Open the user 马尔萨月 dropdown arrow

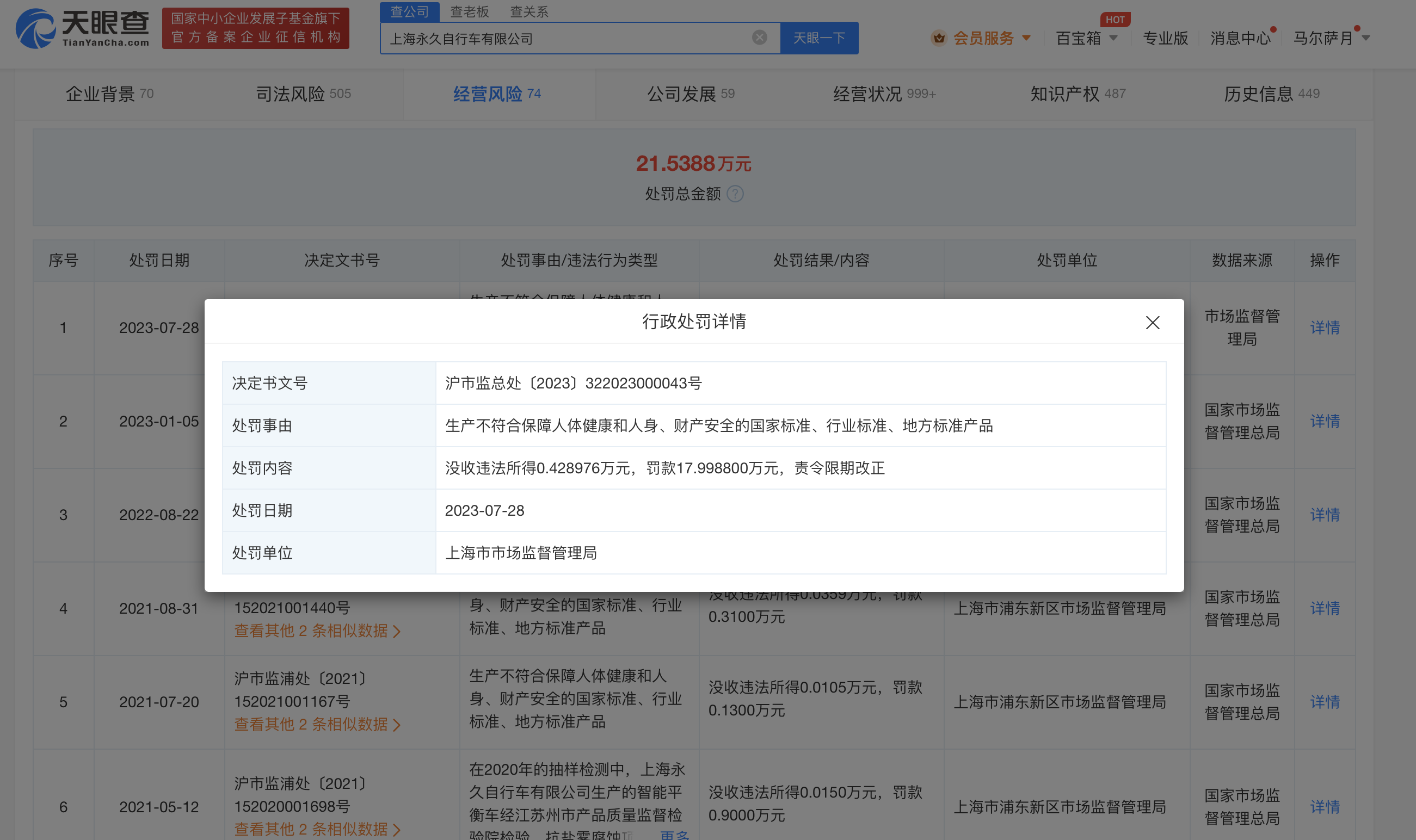[x=1365, y=38]
